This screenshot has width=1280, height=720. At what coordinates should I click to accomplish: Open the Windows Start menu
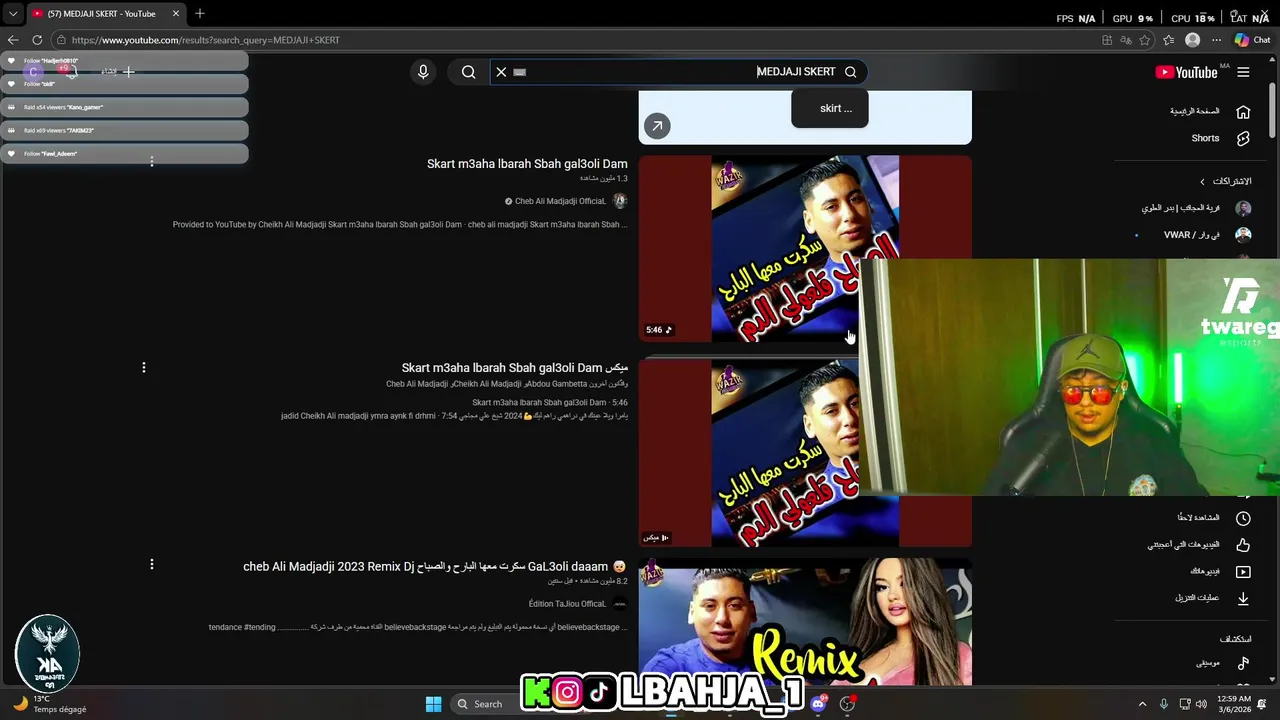coord(434,704)
